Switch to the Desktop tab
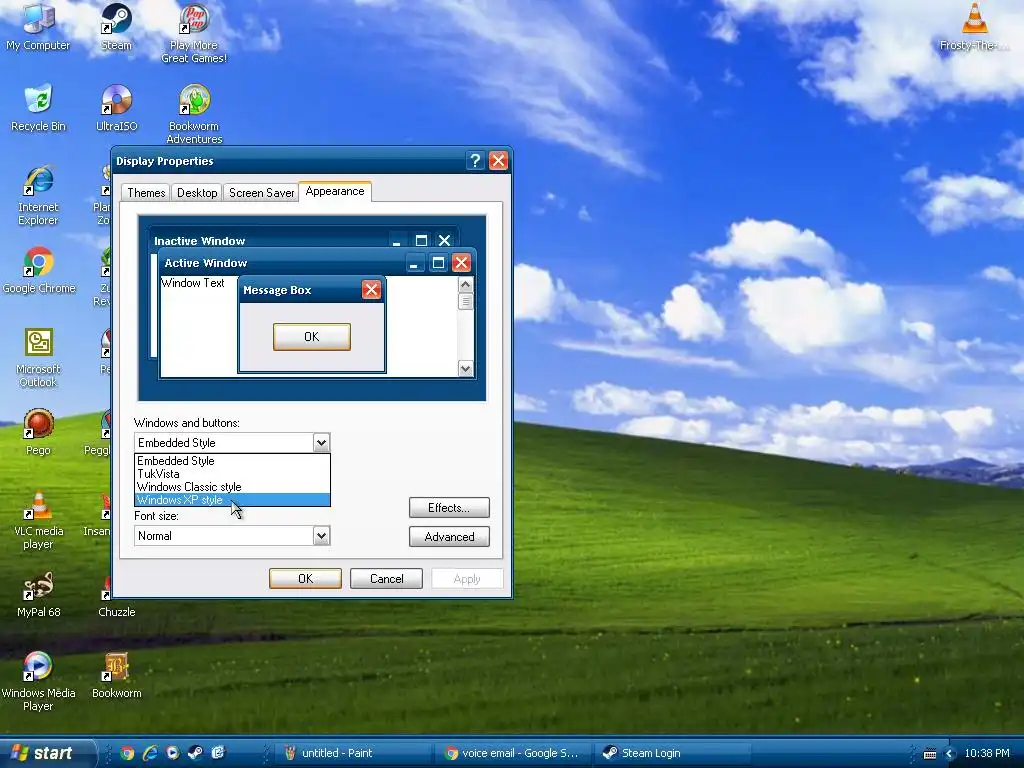 point(197,193)
